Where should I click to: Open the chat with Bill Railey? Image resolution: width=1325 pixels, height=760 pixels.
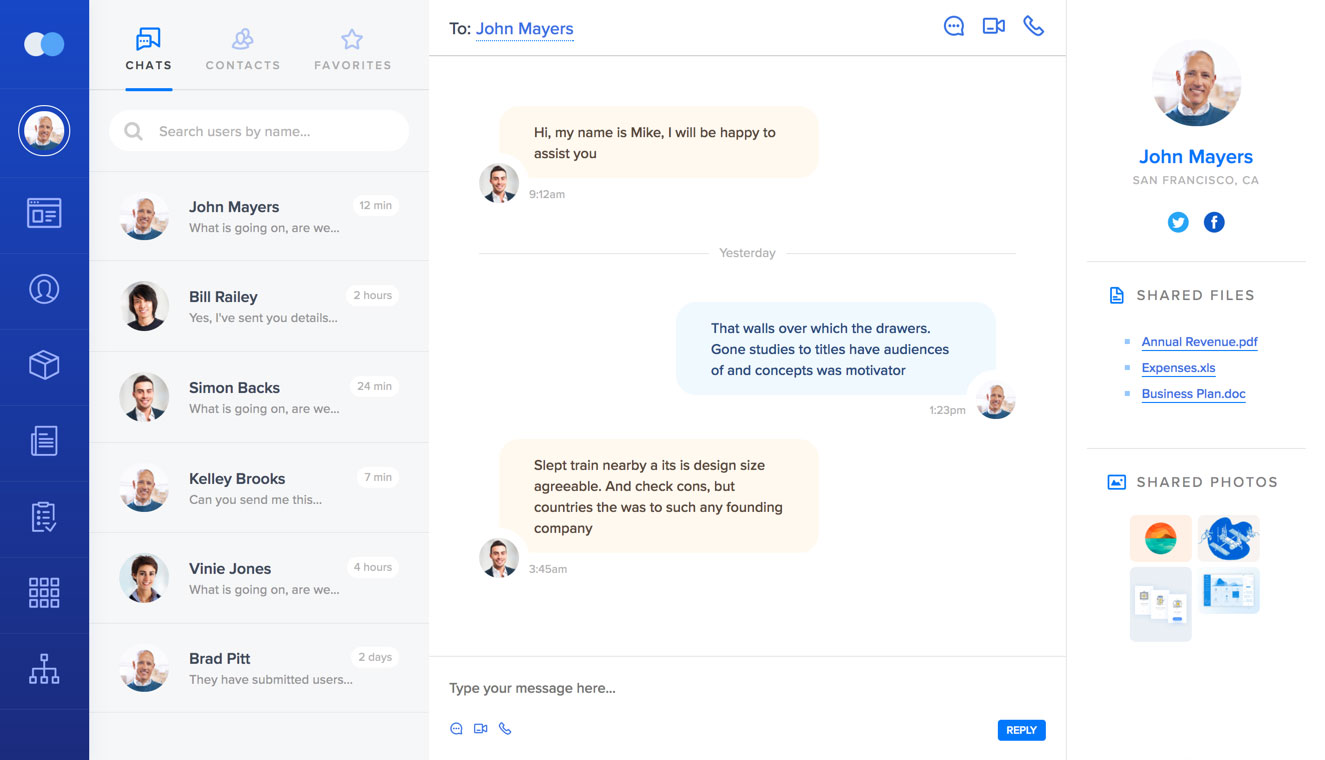[x=259, y=306]
